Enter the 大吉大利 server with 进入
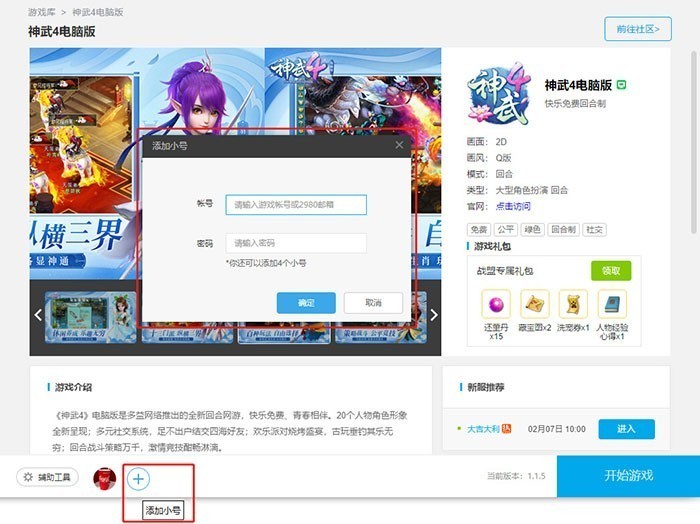The height and width of the screenshot is (524, 700). pos(626,429)
